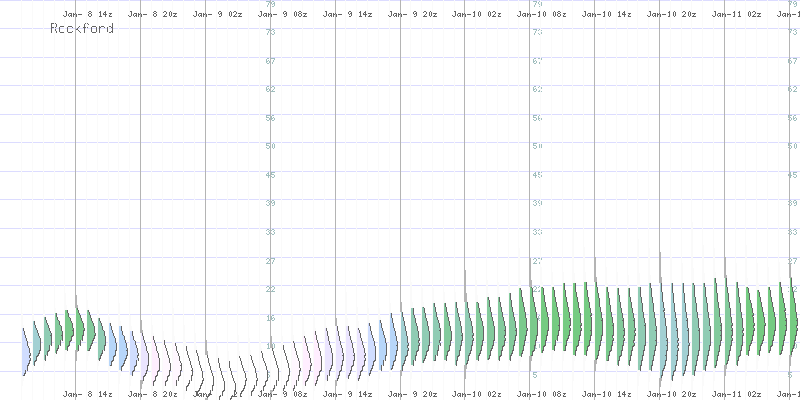
Task: Click the top Jan- 9 08z time label
Action: click(x=289, y=16)
